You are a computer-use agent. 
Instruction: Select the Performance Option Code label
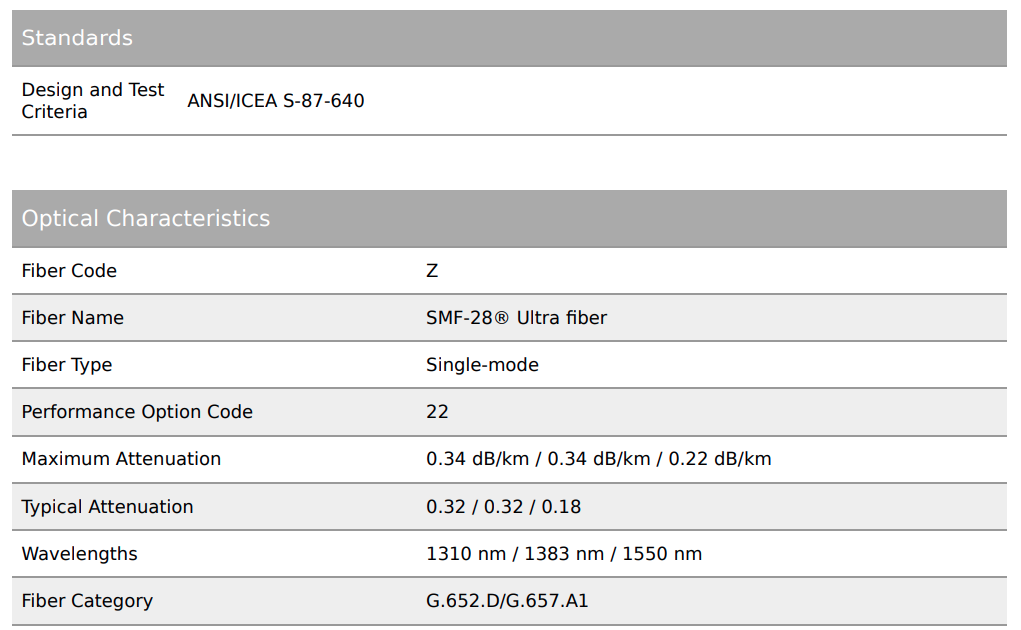(137, 412)
